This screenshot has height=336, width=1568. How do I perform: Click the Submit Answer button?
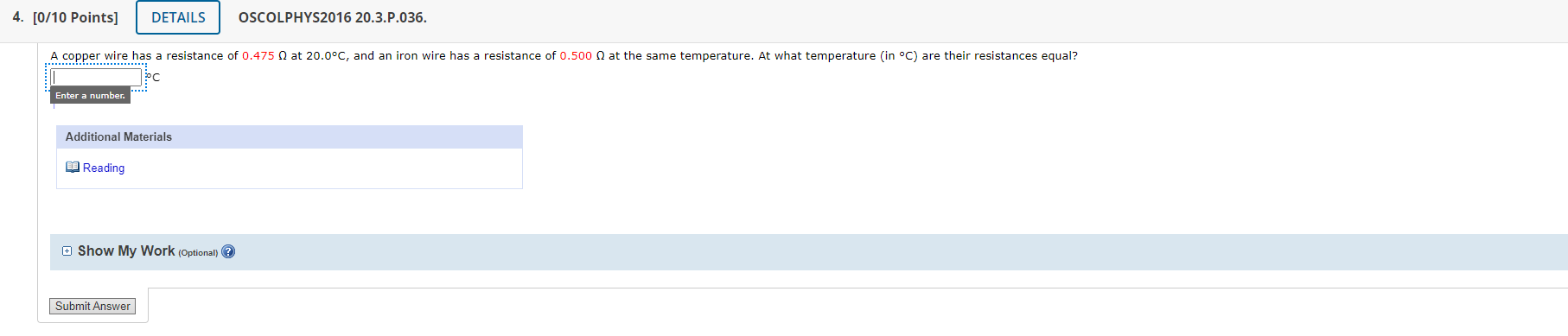92,307
